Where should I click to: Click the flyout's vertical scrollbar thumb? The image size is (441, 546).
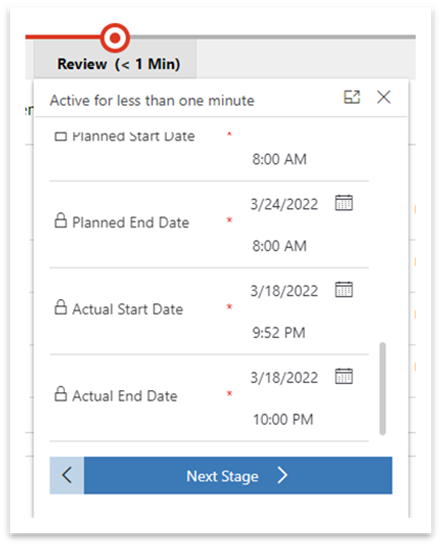click(382, 389)
